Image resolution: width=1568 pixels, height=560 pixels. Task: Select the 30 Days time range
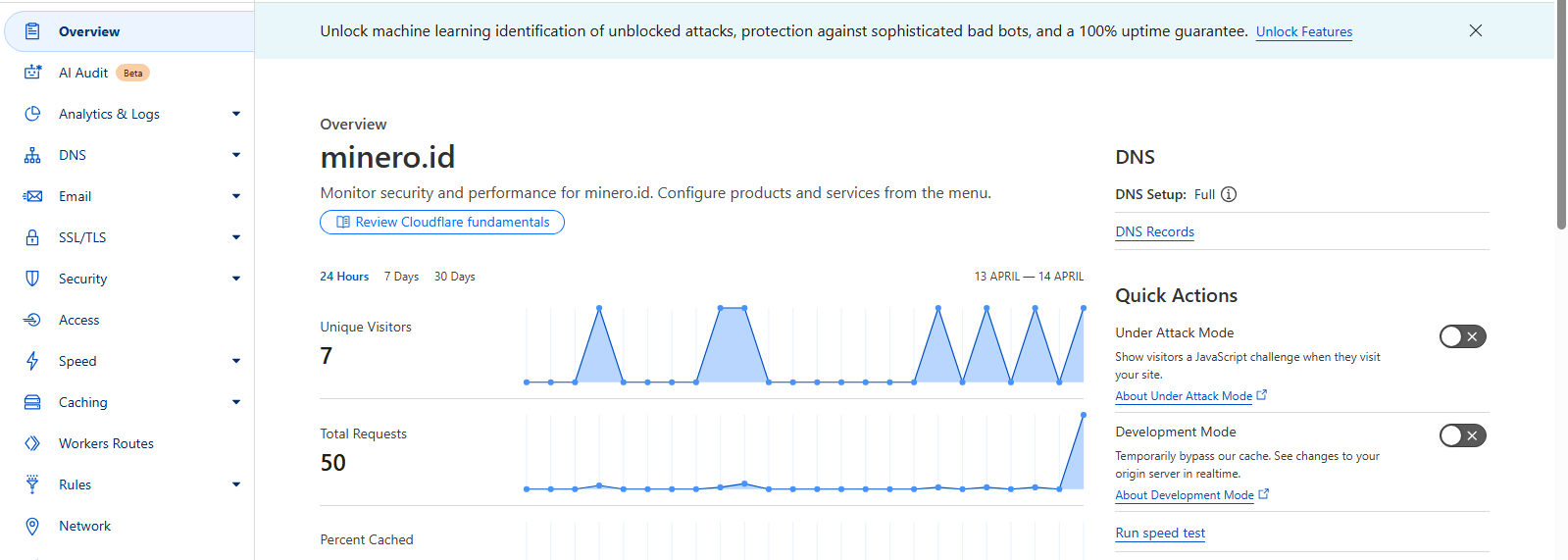(x=455, y=277)
